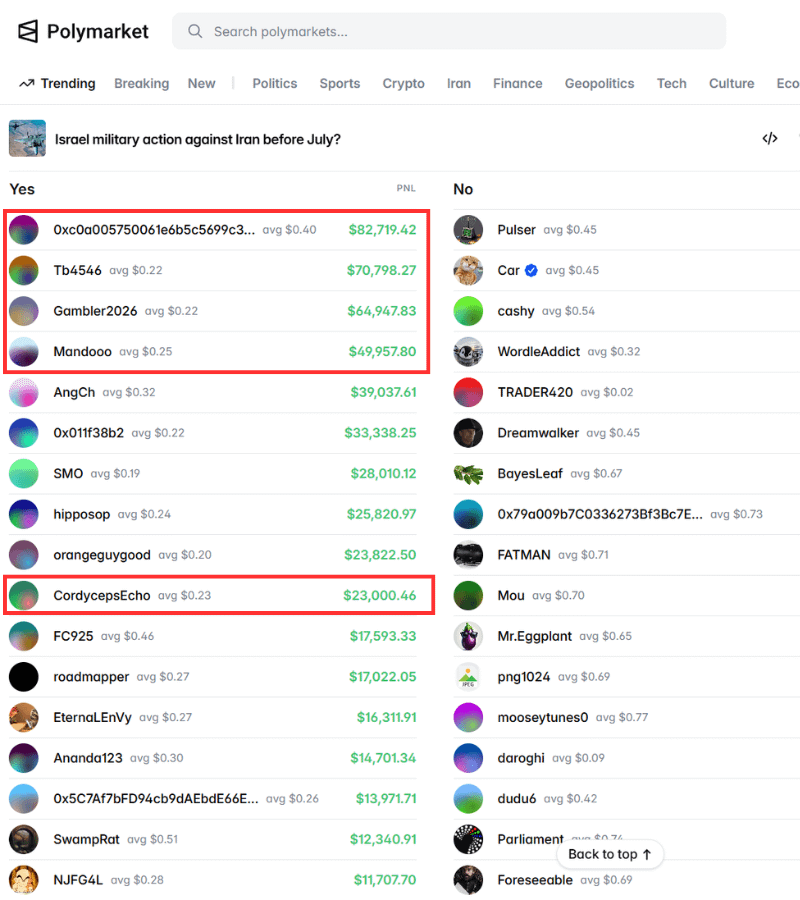Click the $82,719.42 PNL value
Viewport: 800px width, 900px height.
click(382, 230)
